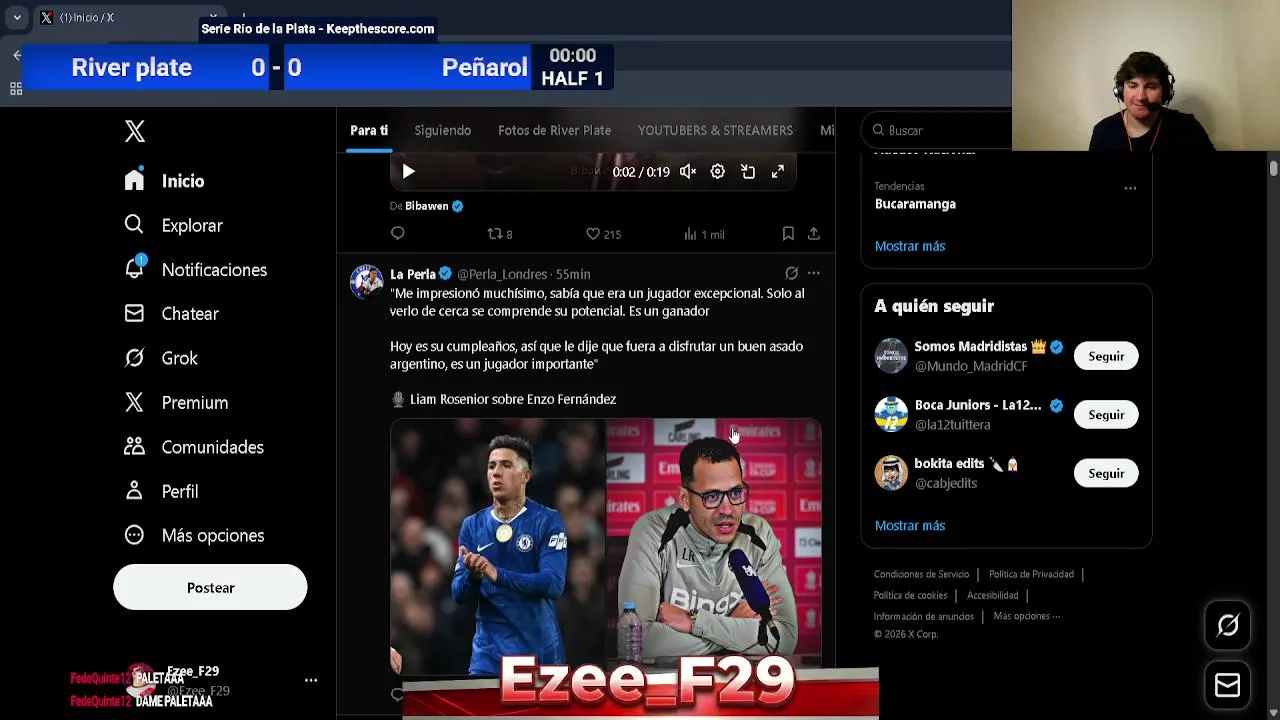The width and height of the screenshot is (1280, 720).
Task: Click Mostrar más under trends
Action: [x=909, y=246]
